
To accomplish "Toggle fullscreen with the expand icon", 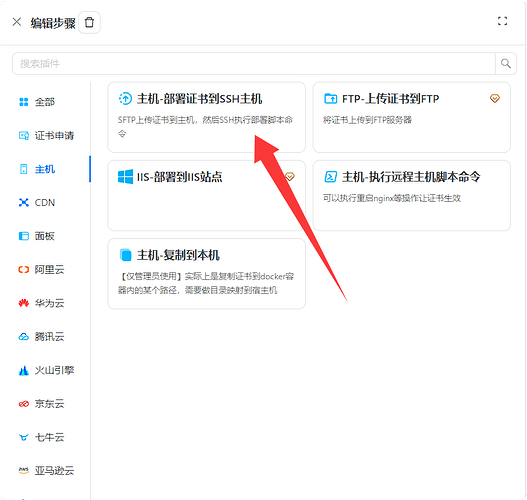I will tap(502, 21).
